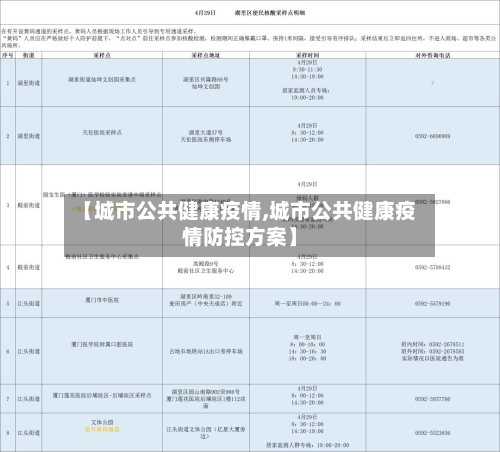
Task: Click the phone number '0592-5788432'
Action: [432, 267]
